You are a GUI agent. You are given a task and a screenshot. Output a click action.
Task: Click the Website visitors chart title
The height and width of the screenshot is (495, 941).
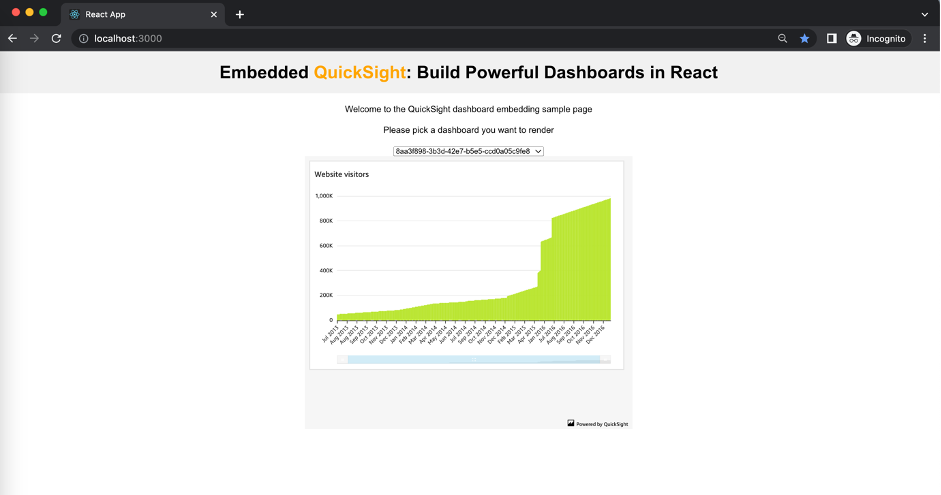click(341, 174)
